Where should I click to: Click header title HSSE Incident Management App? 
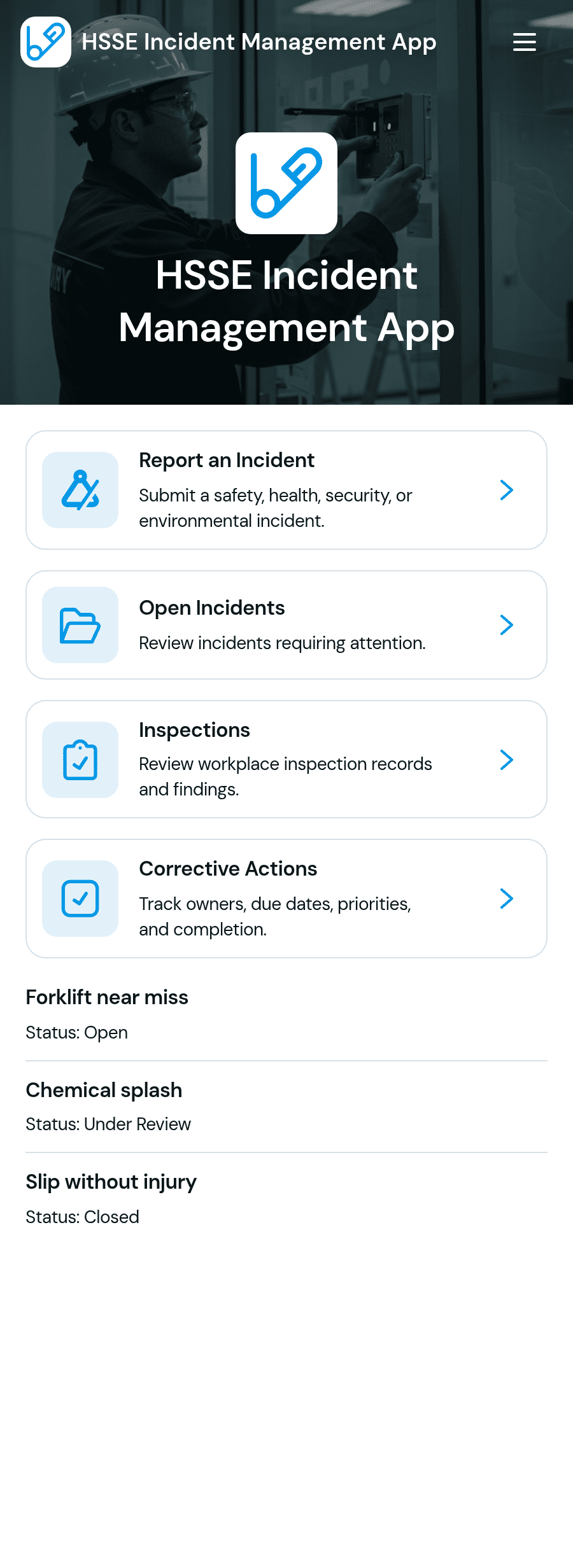coord(259,42)
